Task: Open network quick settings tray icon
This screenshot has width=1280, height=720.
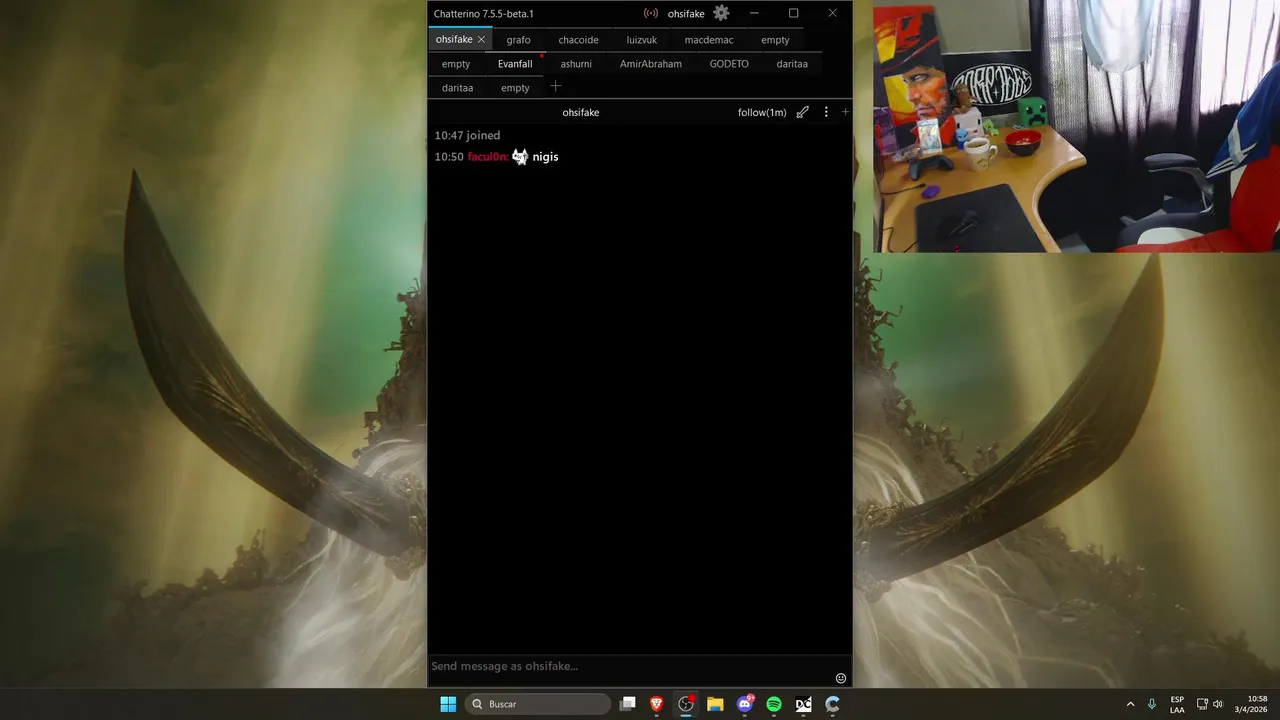Action: pyautogui.click(x=1202, y=704)
